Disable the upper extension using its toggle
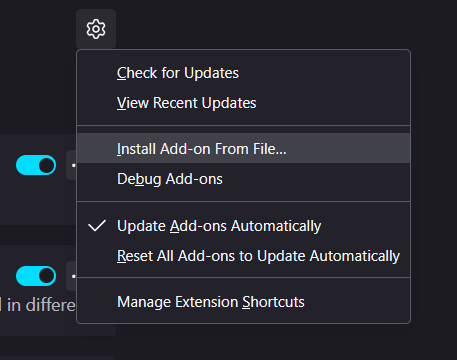Image resolution: width=457 pixels, height=360 pixels. click(x=36, y=165)
